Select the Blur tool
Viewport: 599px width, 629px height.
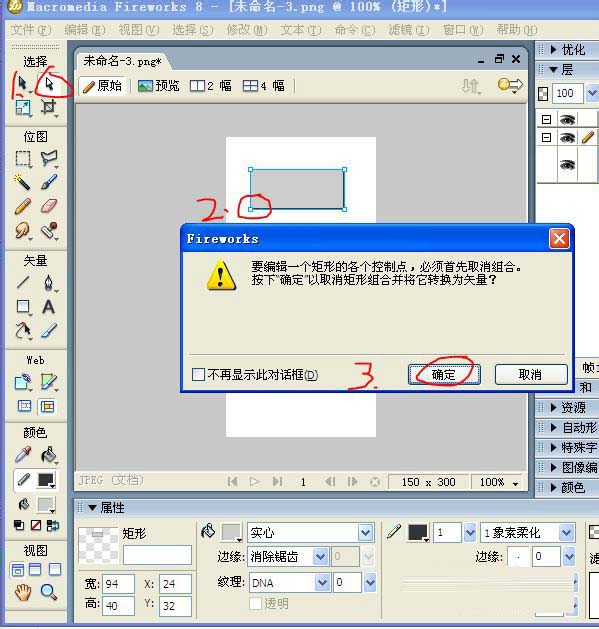pyautogui.click(x=22, y=230)
